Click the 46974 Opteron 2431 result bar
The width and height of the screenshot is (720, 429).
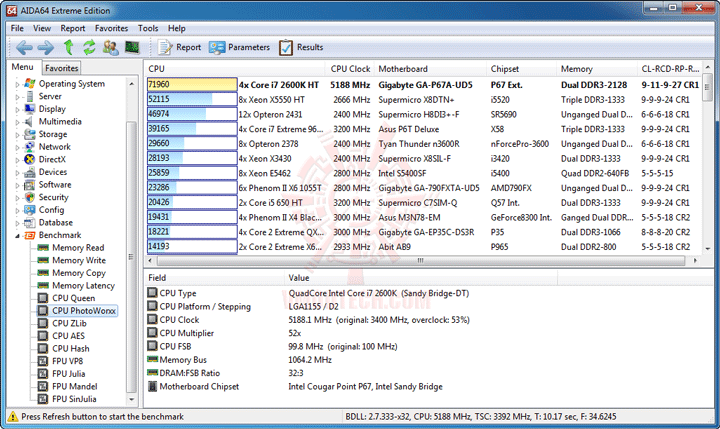tap(192, 114)
